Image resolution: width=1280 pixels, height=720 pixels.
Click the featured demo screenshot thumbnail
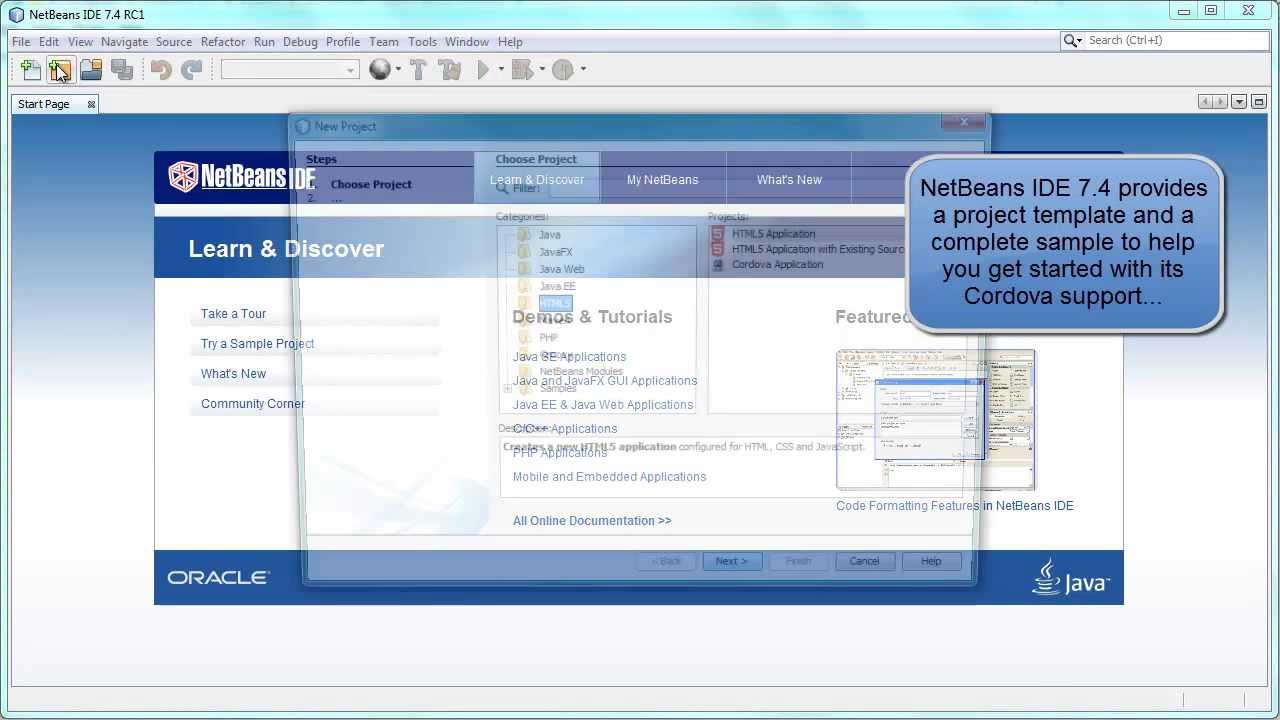point(935,419)
